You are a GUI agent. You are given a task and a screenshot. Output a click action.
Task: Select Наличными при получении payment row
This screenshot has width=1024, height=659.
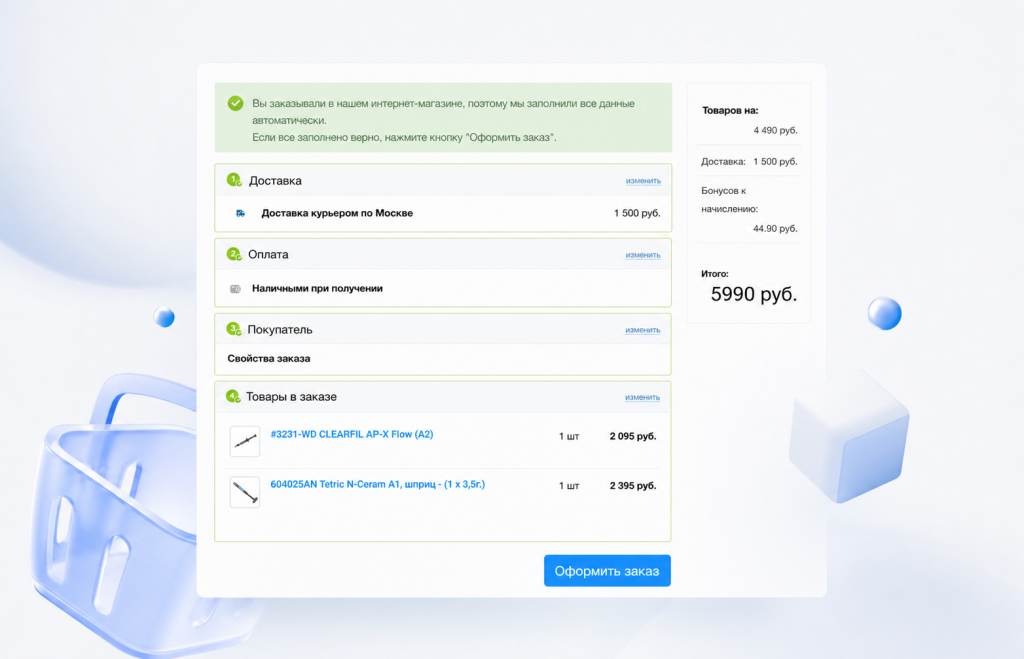click(443, 288)
